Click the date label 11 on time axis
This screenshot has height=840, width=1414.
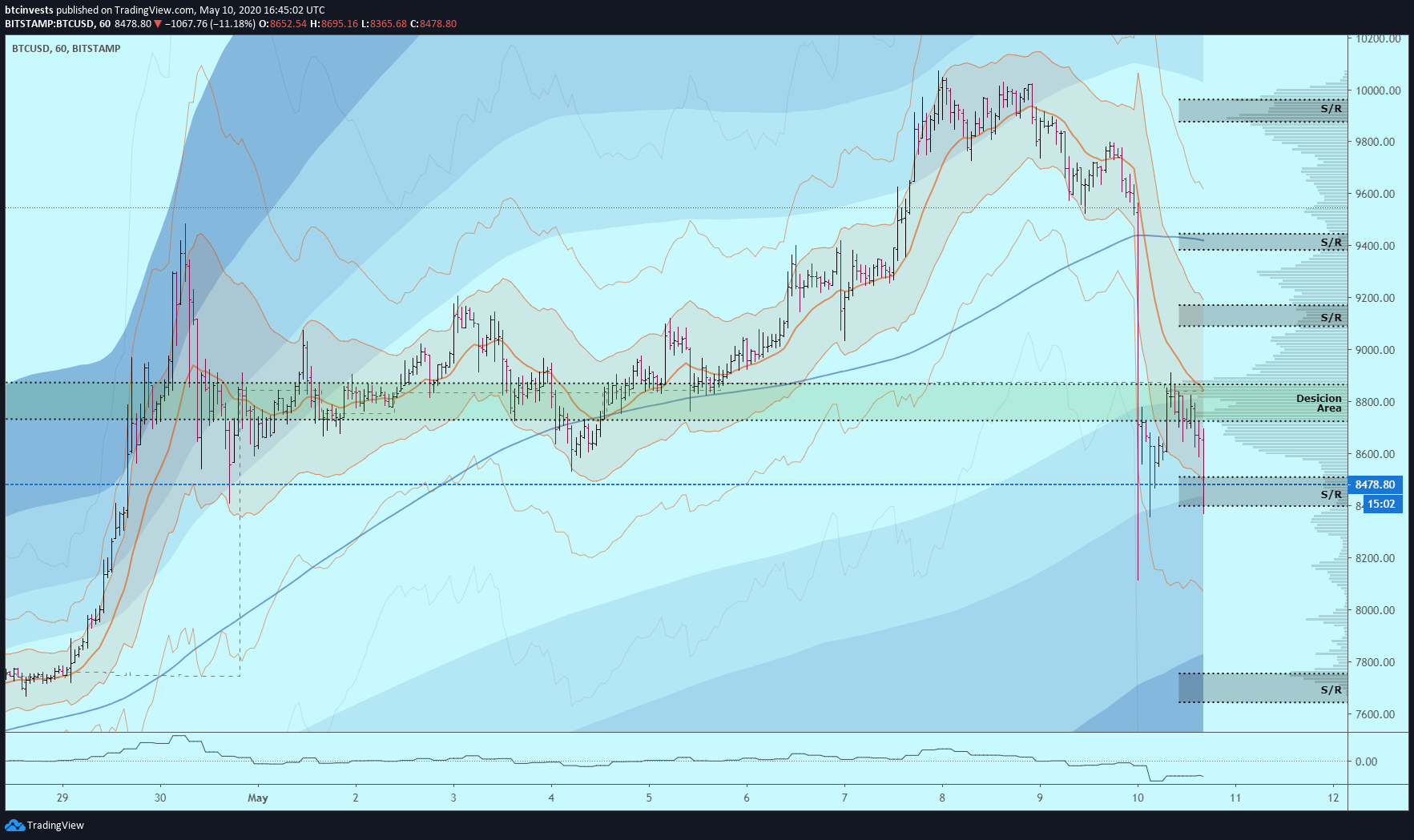coord(1235,798)
